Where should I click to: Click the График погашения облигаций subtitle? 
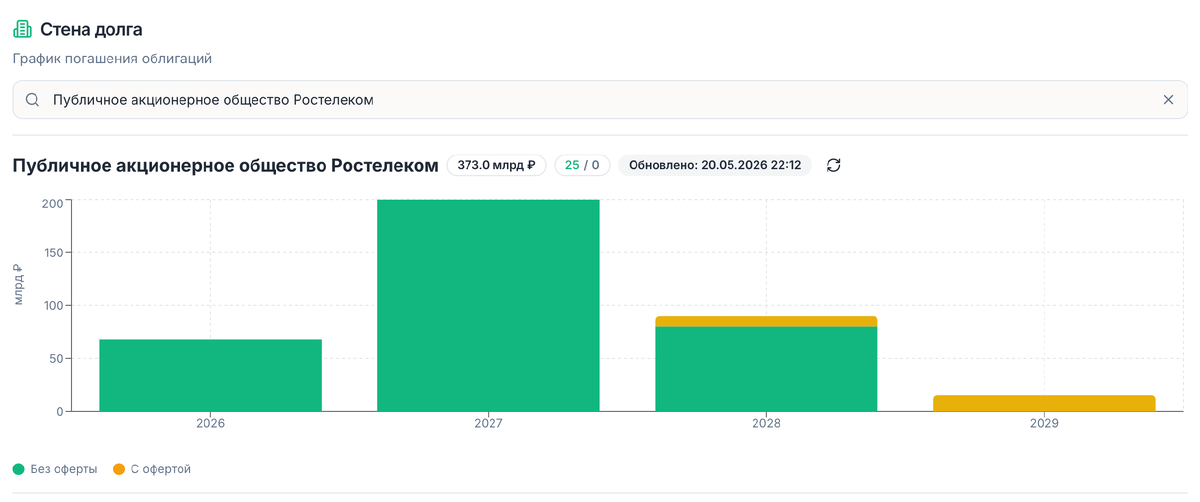click(112, 59)
